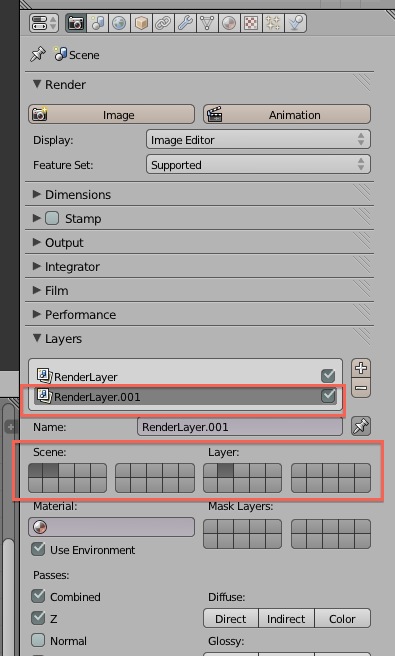Open the Physics tab
This screenshot has width=395, height=656.
click(x=295, y=23)
